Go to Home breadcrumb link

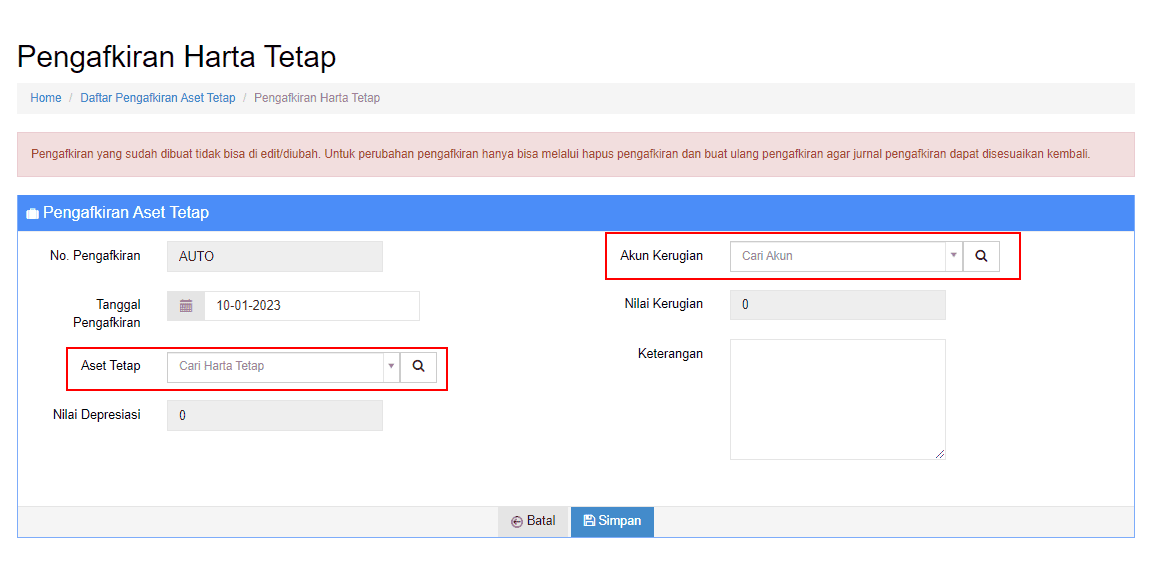tap(46, 98)
